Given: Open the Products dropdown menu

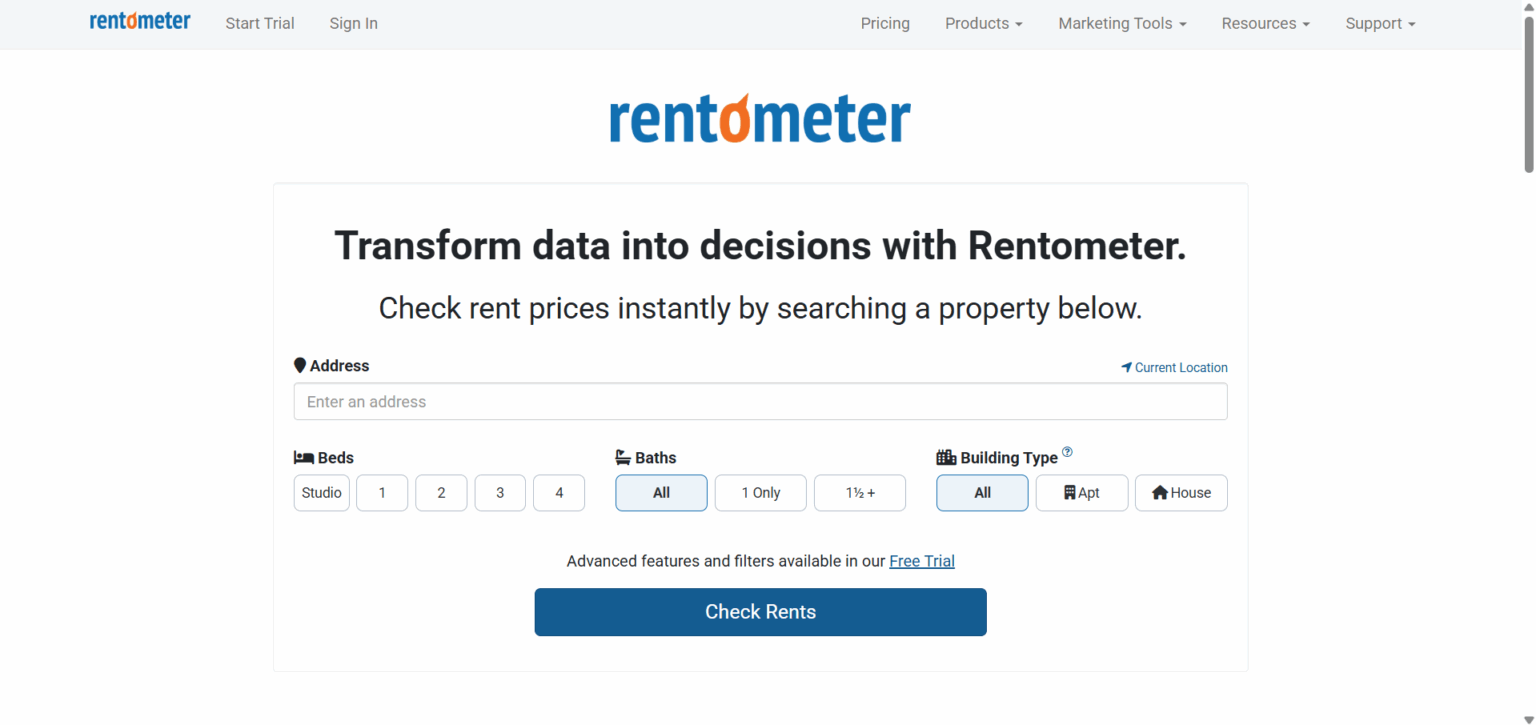Looking at the screenshot, I should (x=983, y=23).
